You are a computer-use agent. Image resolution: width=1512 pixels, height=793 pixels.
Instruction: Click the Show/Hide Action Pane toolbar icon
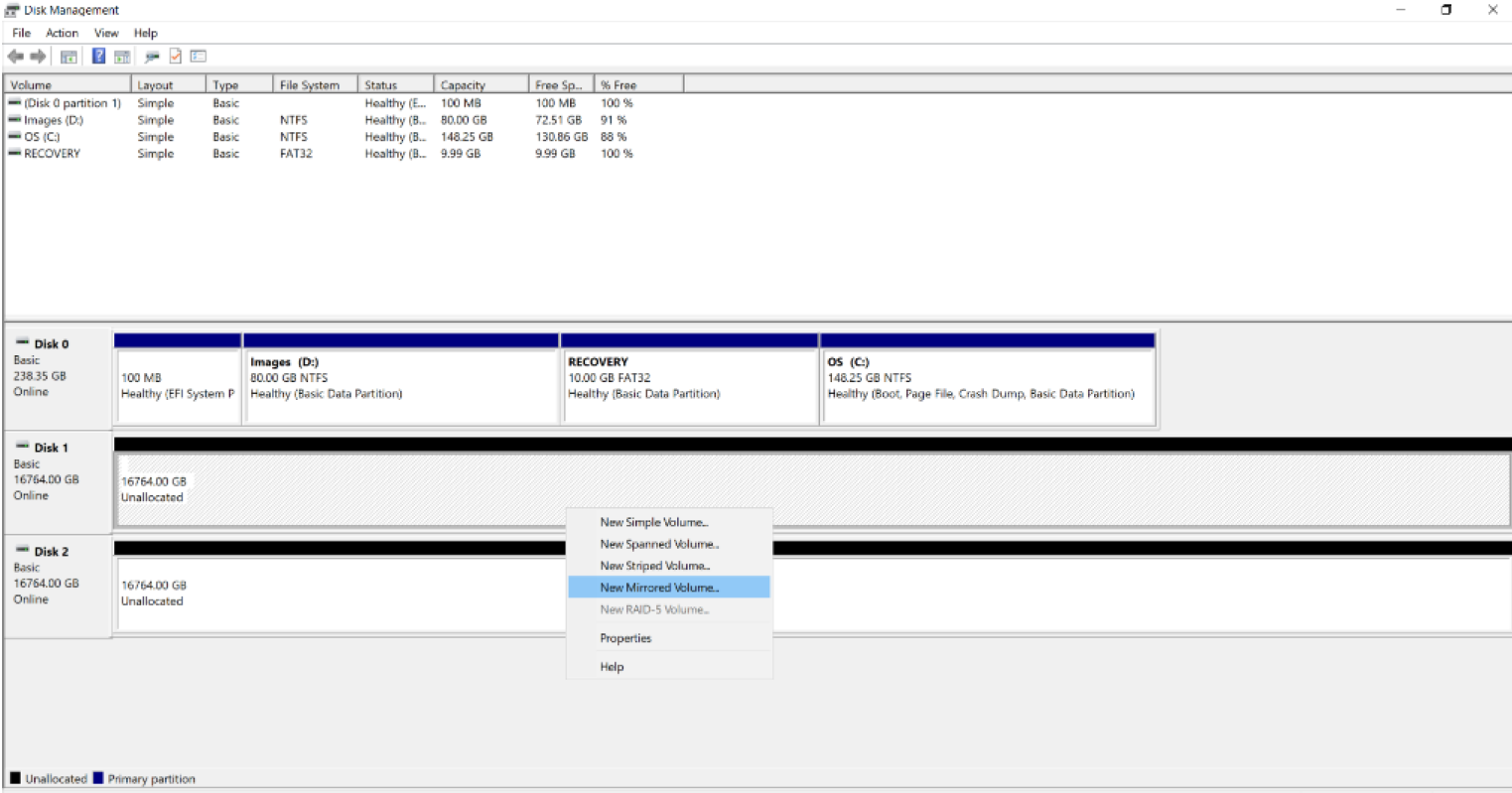point(122,57)
